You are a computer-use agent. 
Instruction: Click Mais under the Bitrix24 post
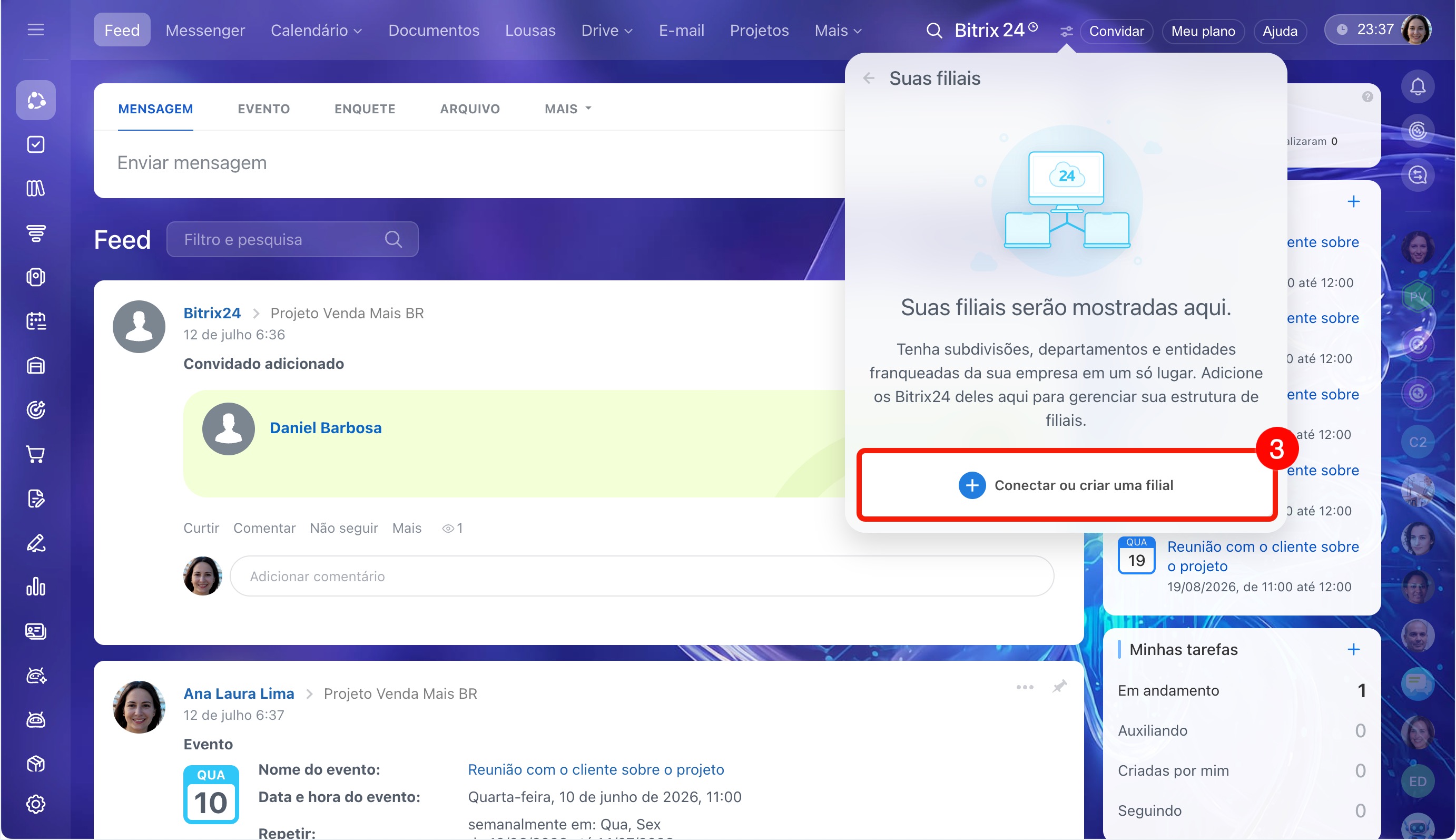407,528
